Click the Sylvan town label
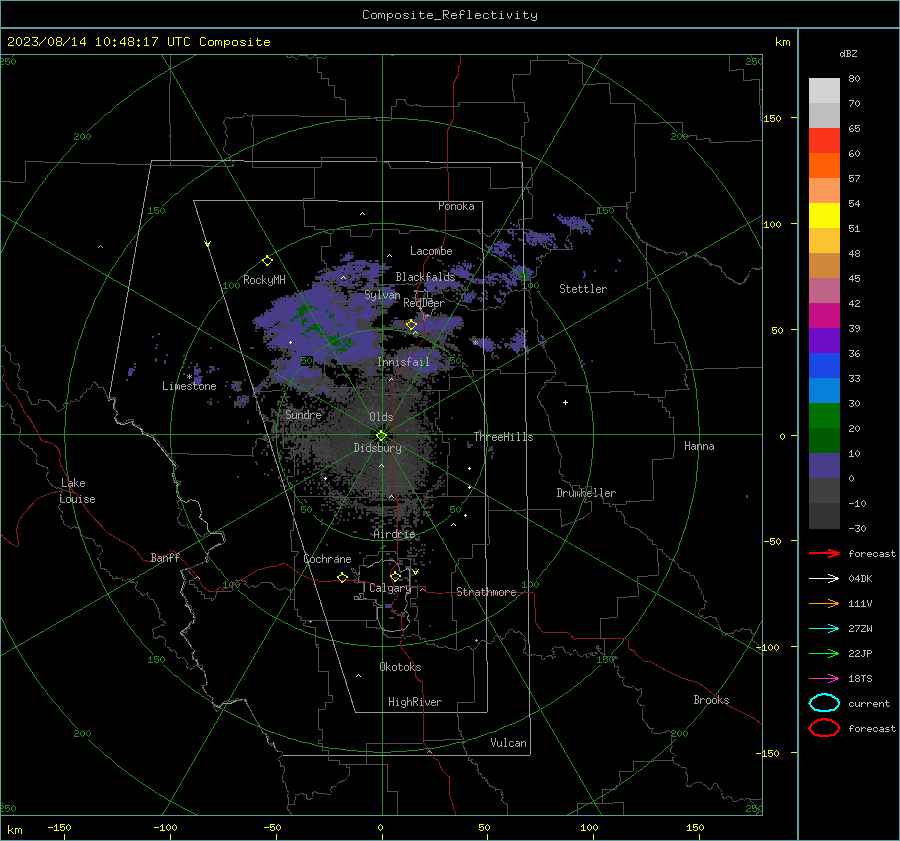900x841 pixels. pyautogui.click(x=382, y=295)
